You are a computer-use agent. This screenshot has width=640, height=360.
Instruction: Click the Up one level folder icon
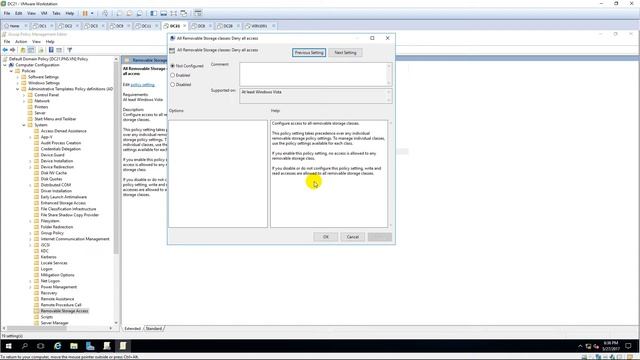coord(23,50)
